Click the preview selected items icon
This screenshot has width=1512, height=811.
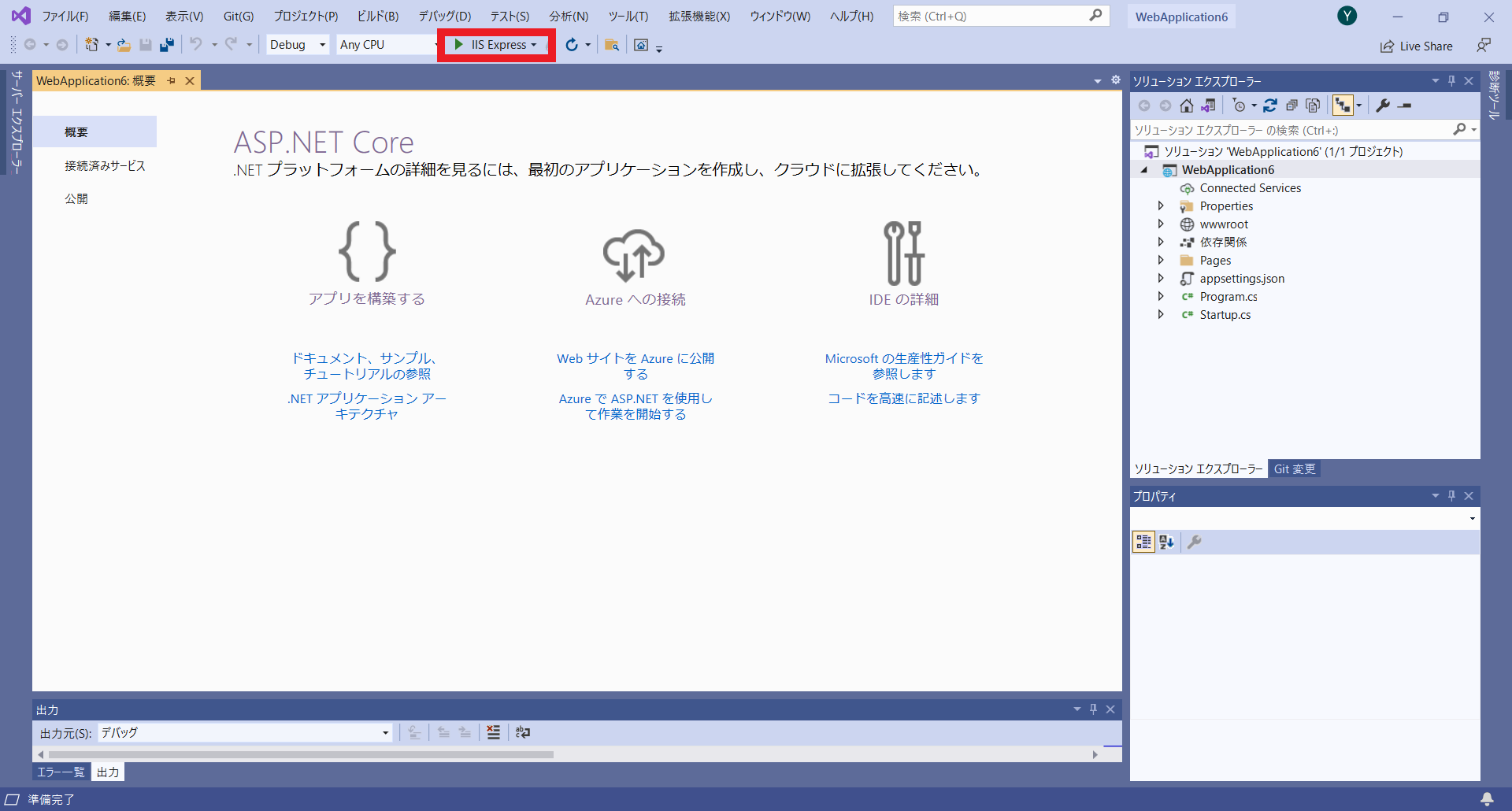(1405, 106)
